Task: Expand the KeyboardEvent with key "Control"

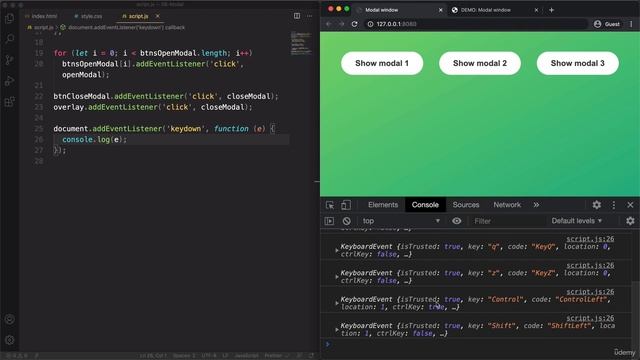Action: pyautogui.click(x=336, y=303)
